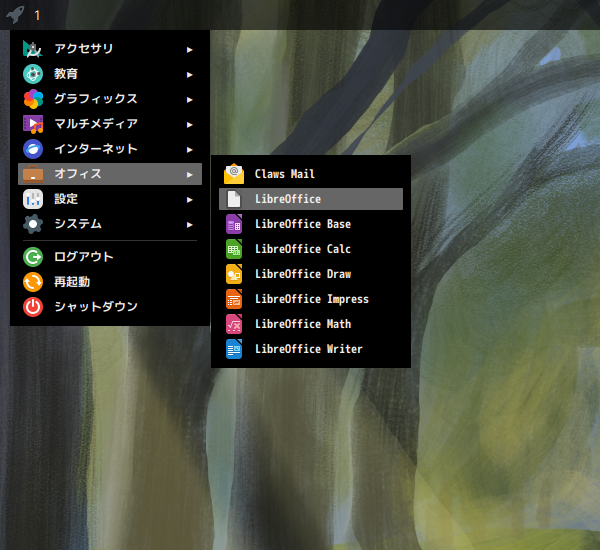Launch LibreOffice Base

tap(311, 224)
